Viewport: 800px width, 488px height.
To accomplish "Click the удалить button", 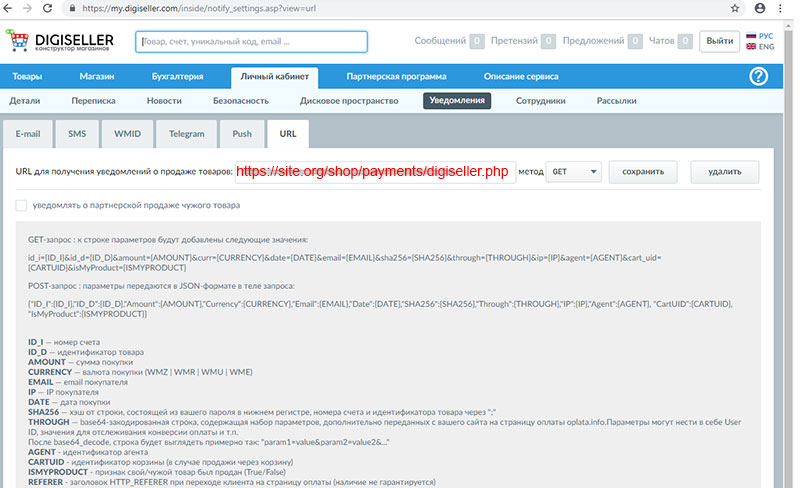I will click(x=723, y=172).
